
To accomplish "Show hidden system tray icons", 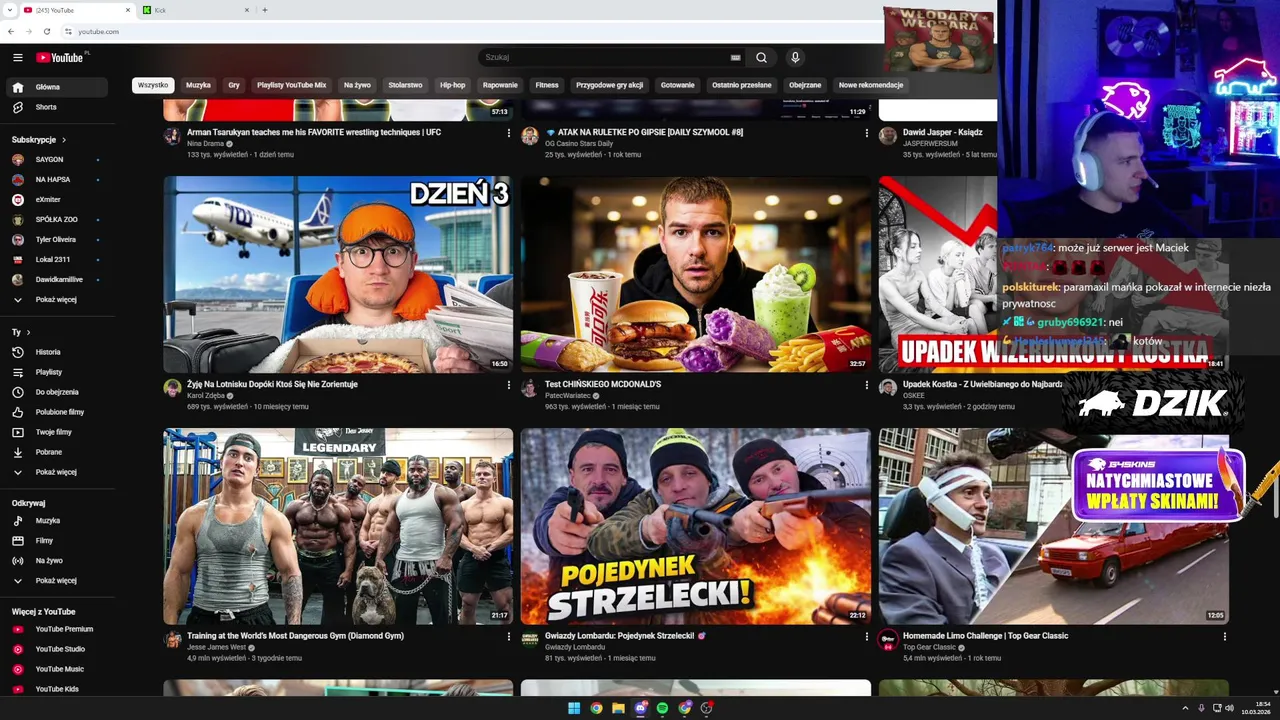I will pos(1186,708).
